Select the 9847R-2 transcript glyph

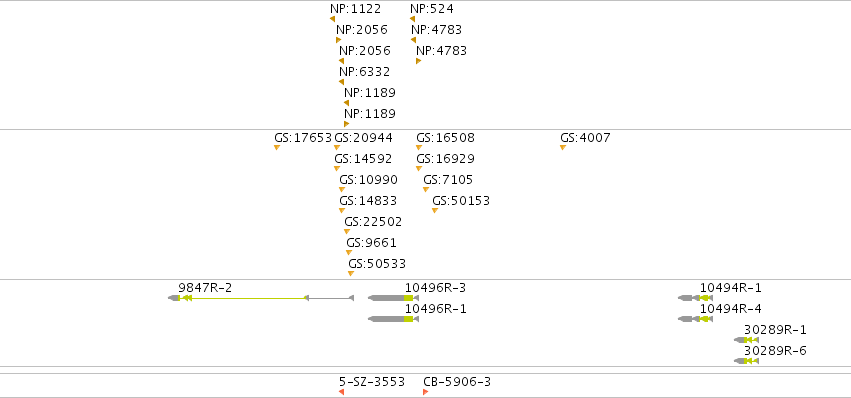point(261,298)
